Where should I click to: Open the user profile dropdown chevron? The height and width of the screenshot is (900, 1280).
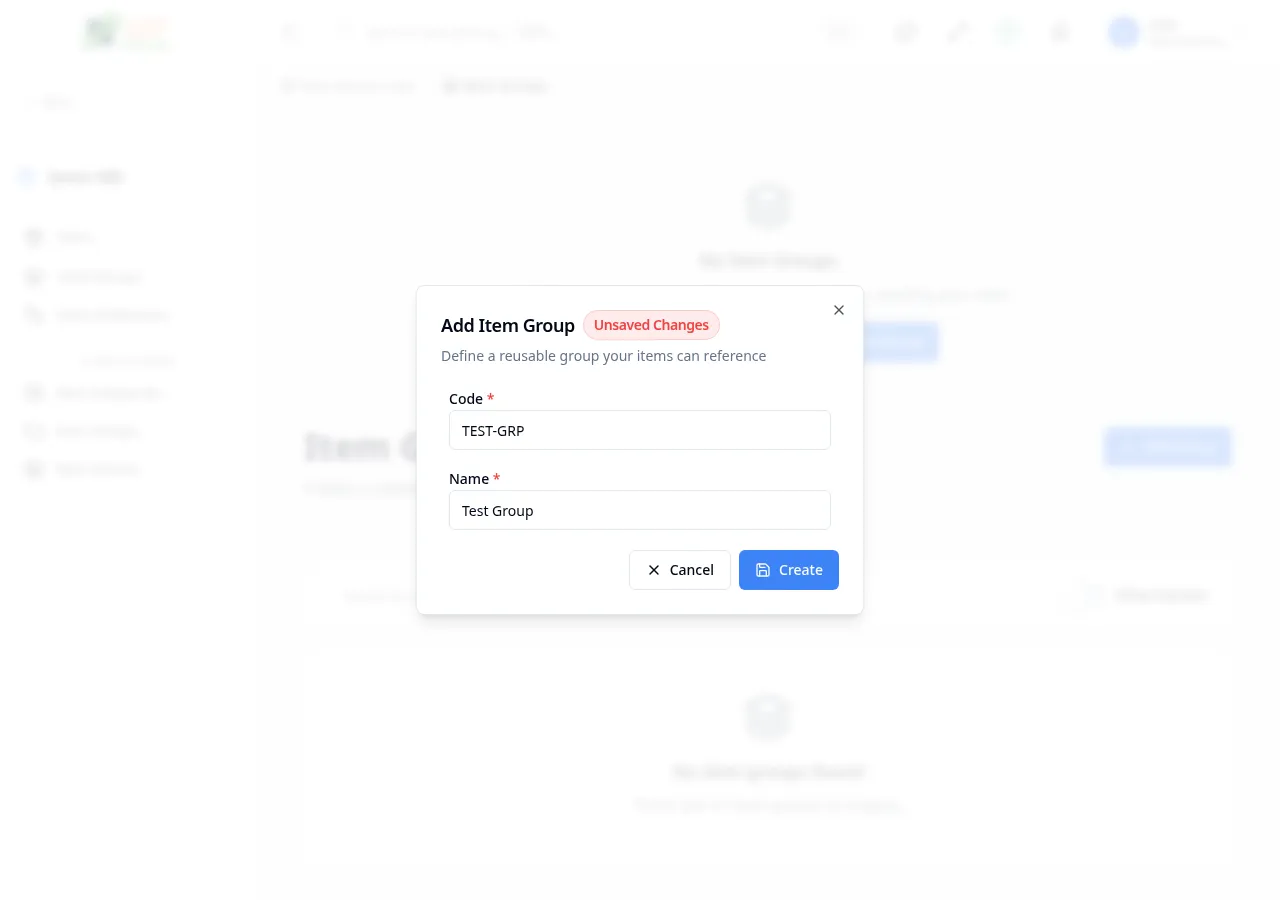coord(1242,32)
